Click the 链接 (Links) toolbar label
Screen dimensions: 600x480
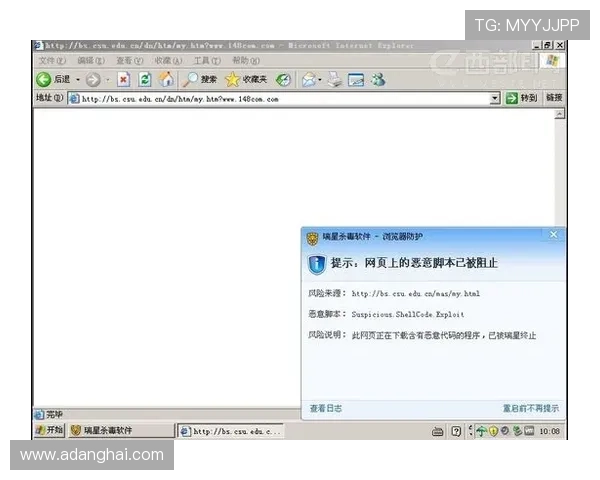pos(554,98)
